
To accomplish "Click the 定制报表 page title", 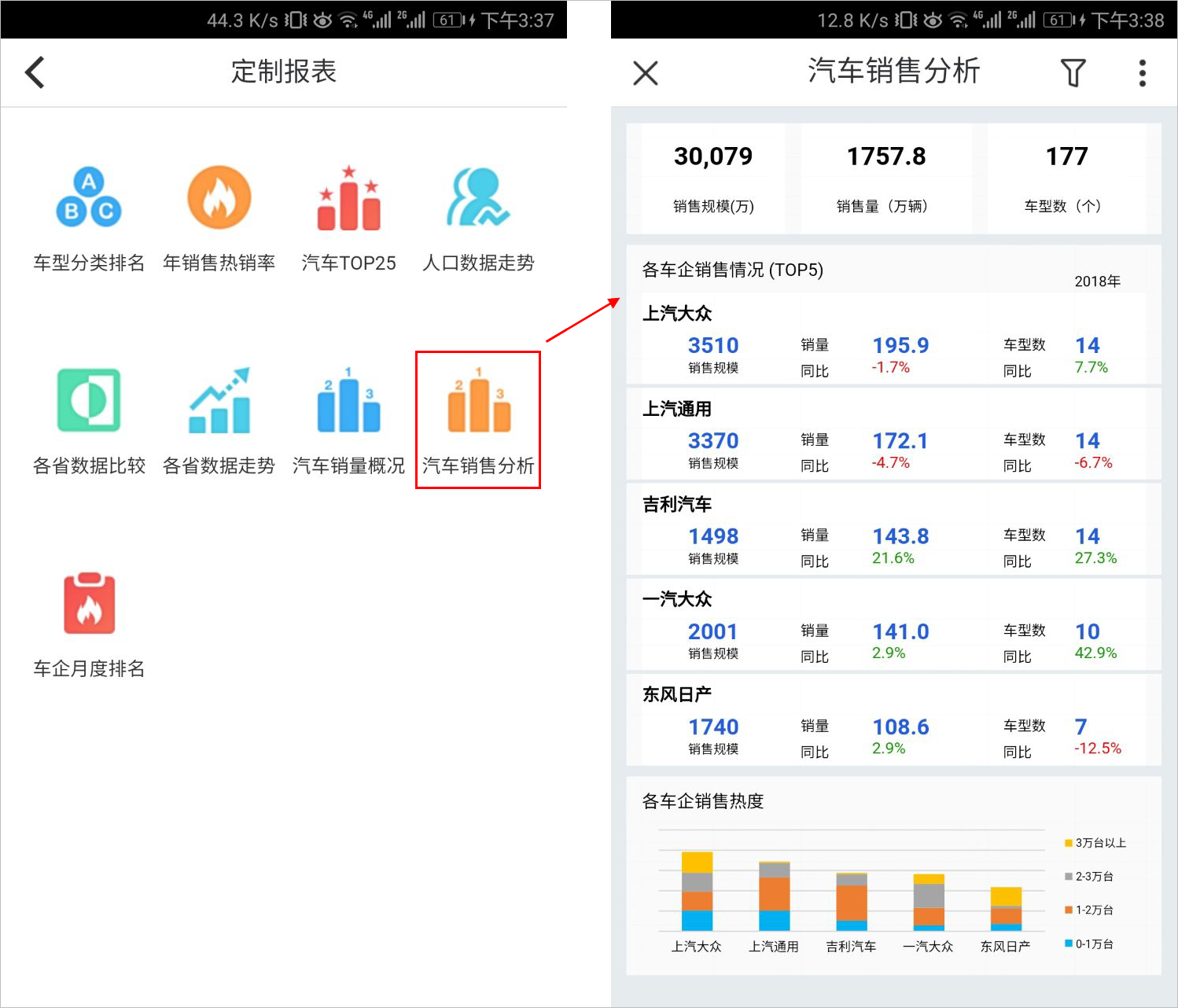I will pos(284,72).
